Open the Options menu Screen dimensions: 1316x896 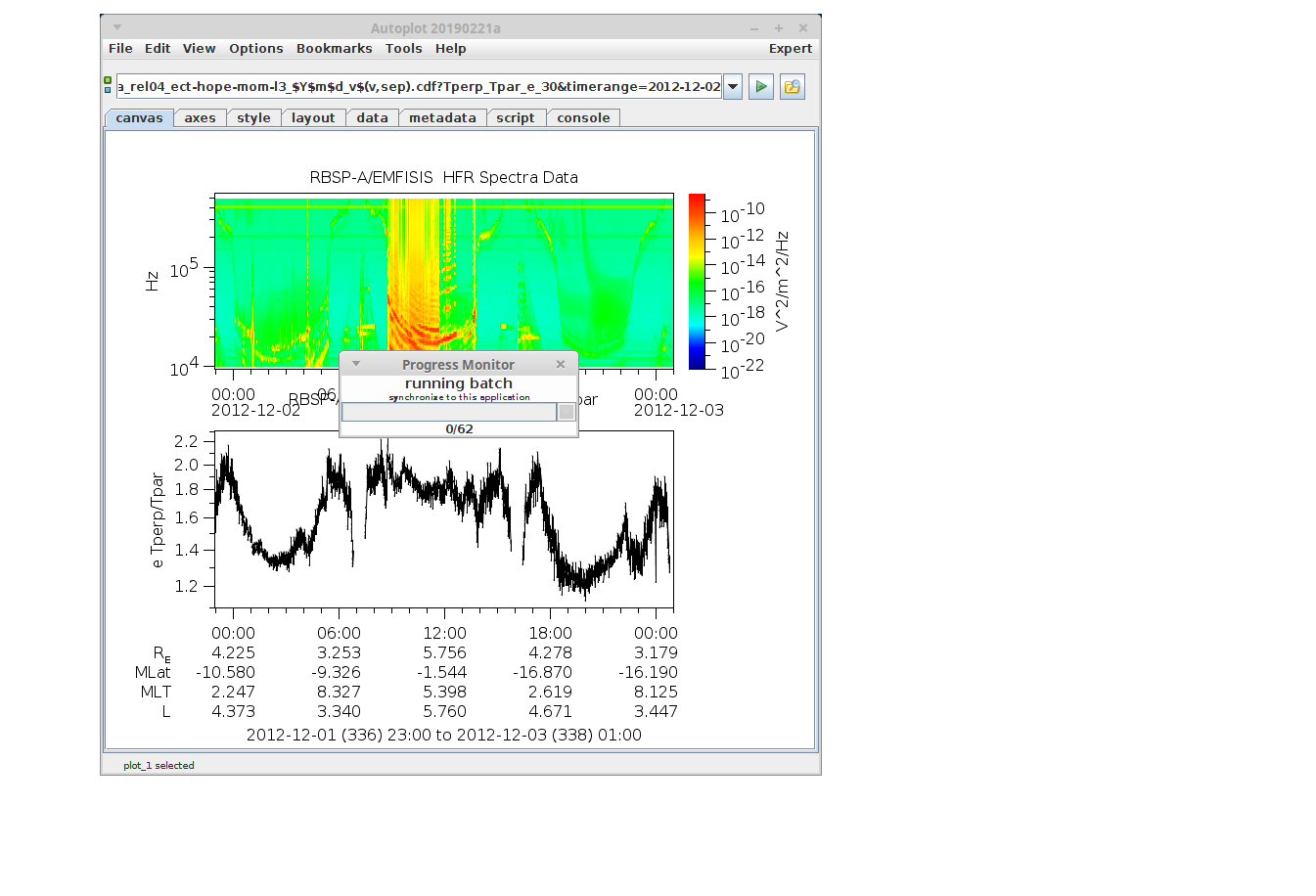(255, 49)
